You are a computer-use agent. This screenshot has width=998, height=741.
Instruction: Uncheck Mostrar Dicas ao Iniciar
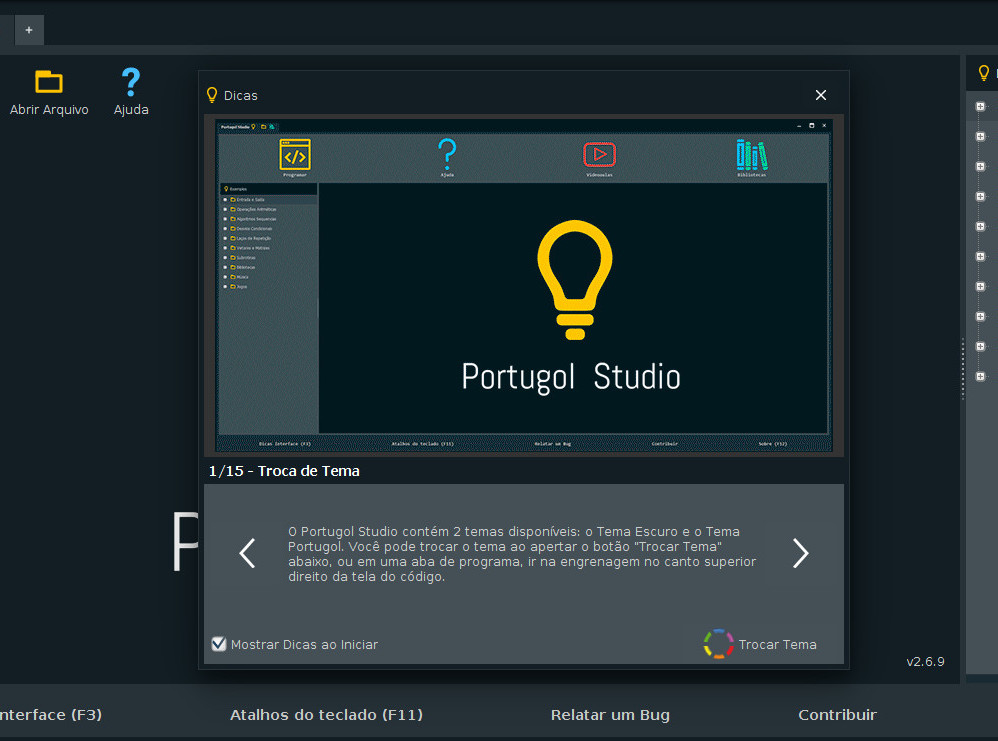click(219, 644)
